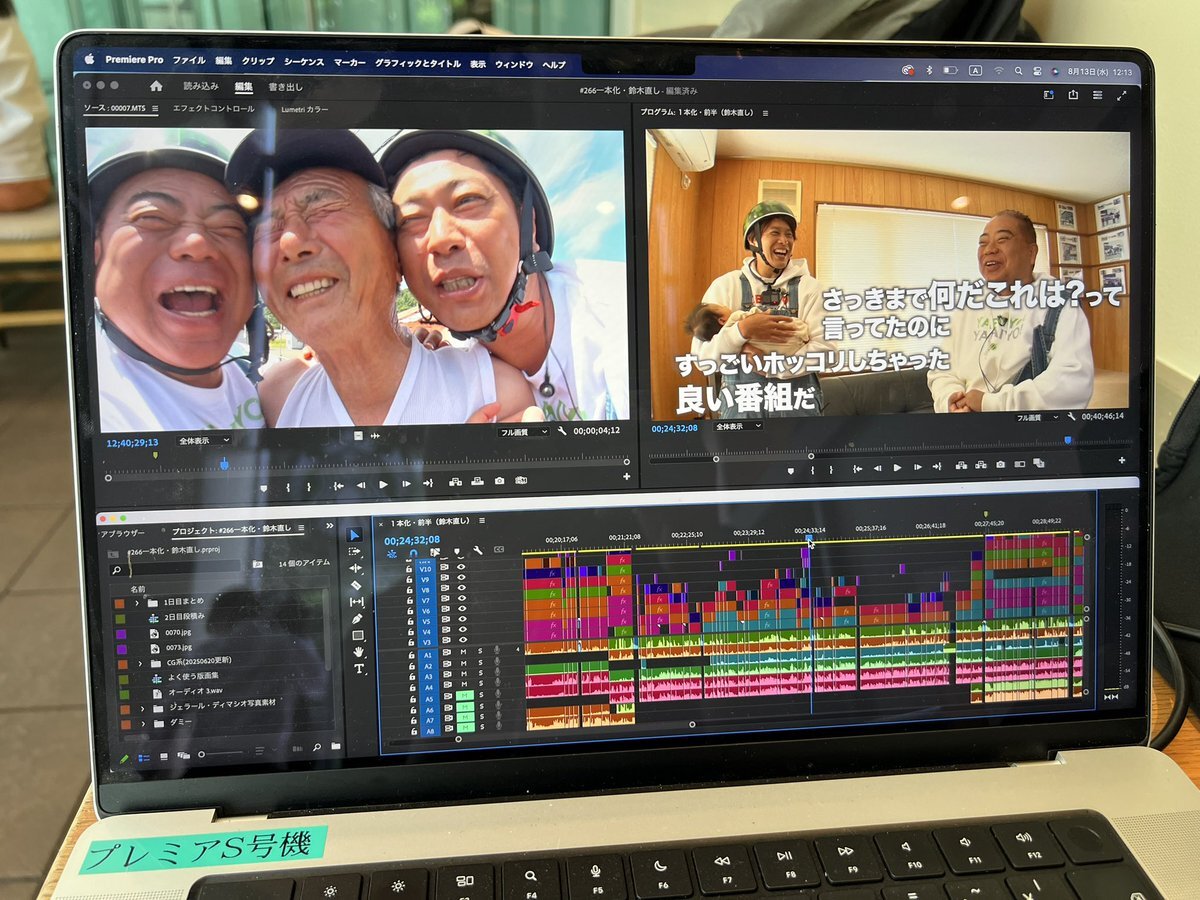Image resolution: width=1200 pixels, height=900 pixels.
Task: Open the macOS Apple menu
Action: coord(90,59)
